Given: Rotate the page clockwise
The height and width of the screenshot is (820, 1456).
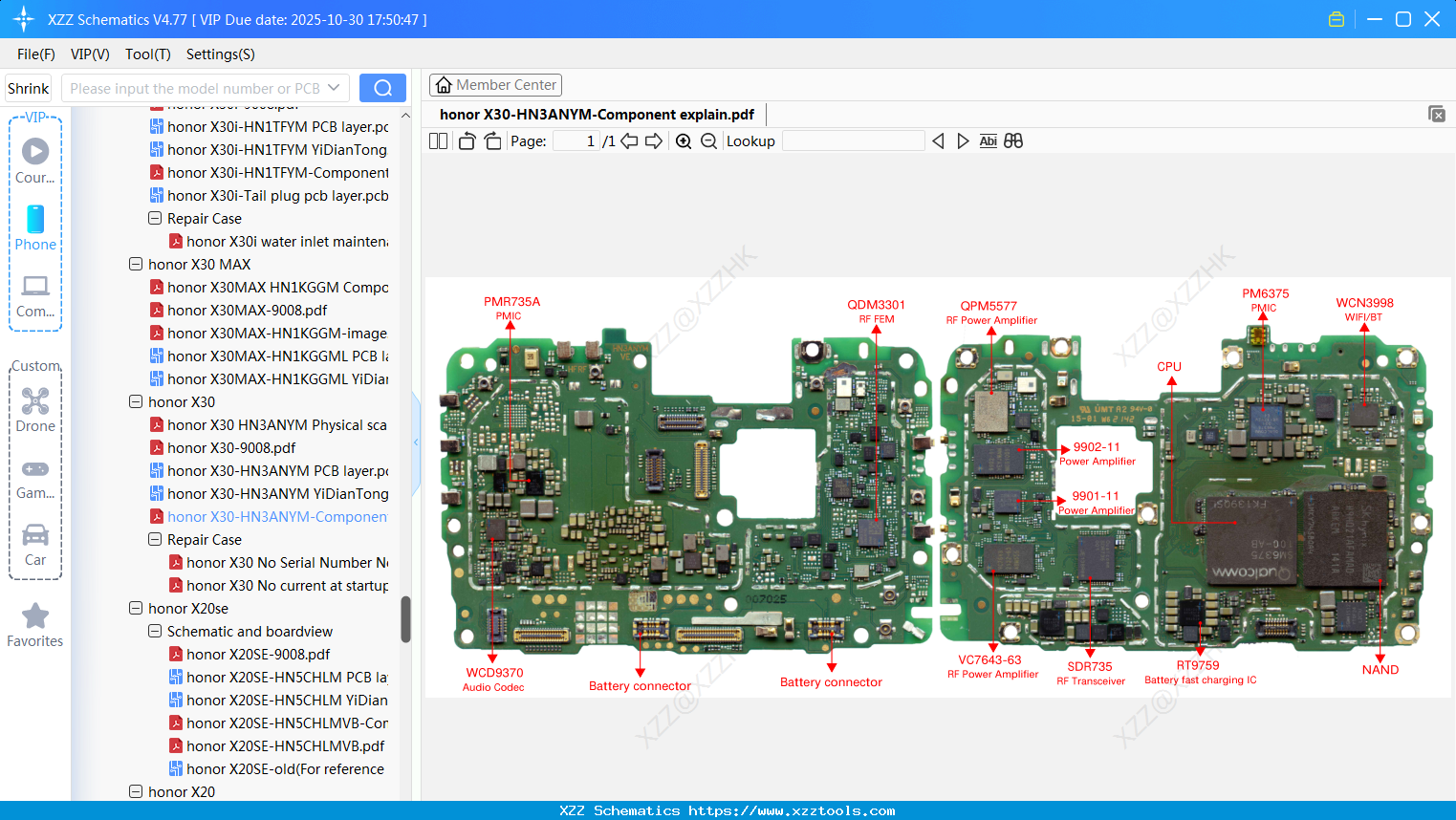Looking at the screenshot, I should 492,141.
